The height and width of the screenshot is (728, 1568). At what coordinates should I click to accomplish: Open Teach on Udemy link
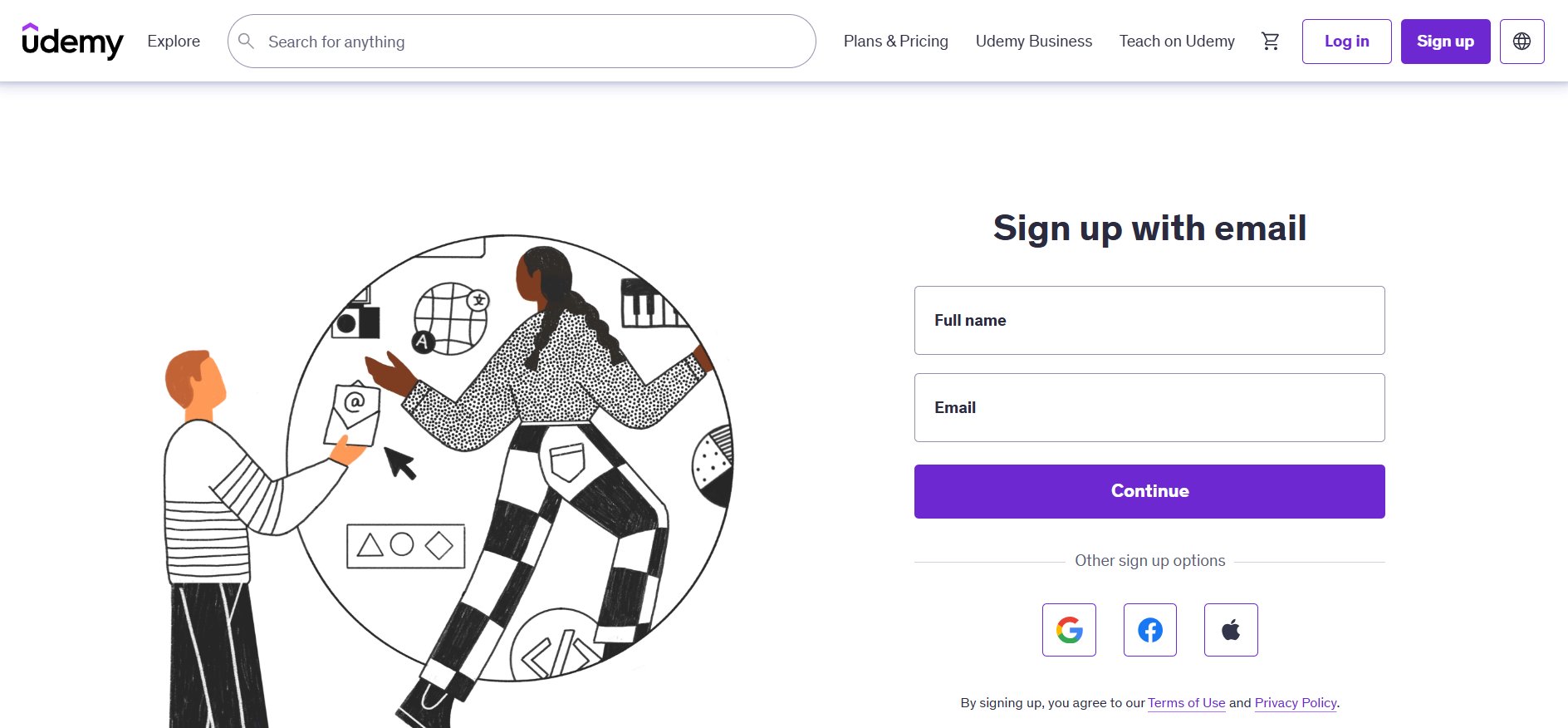click(1176, 41)
